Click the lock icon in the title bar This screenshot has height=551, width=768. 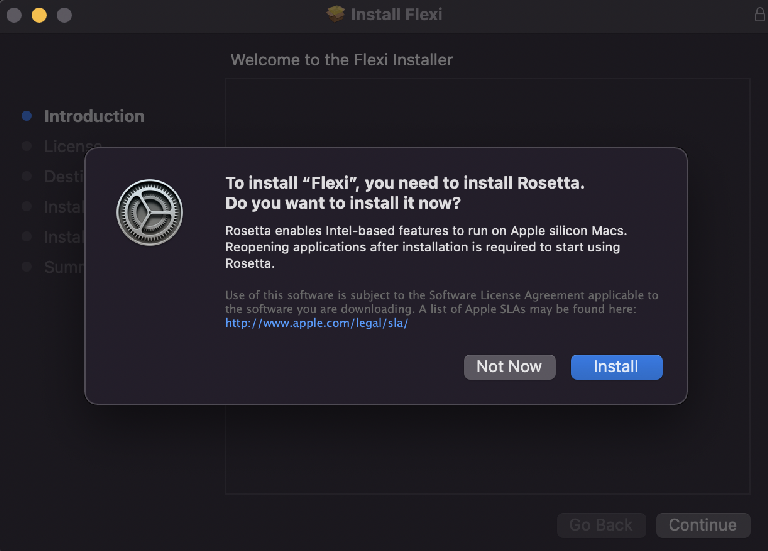[x=760, y=14]
